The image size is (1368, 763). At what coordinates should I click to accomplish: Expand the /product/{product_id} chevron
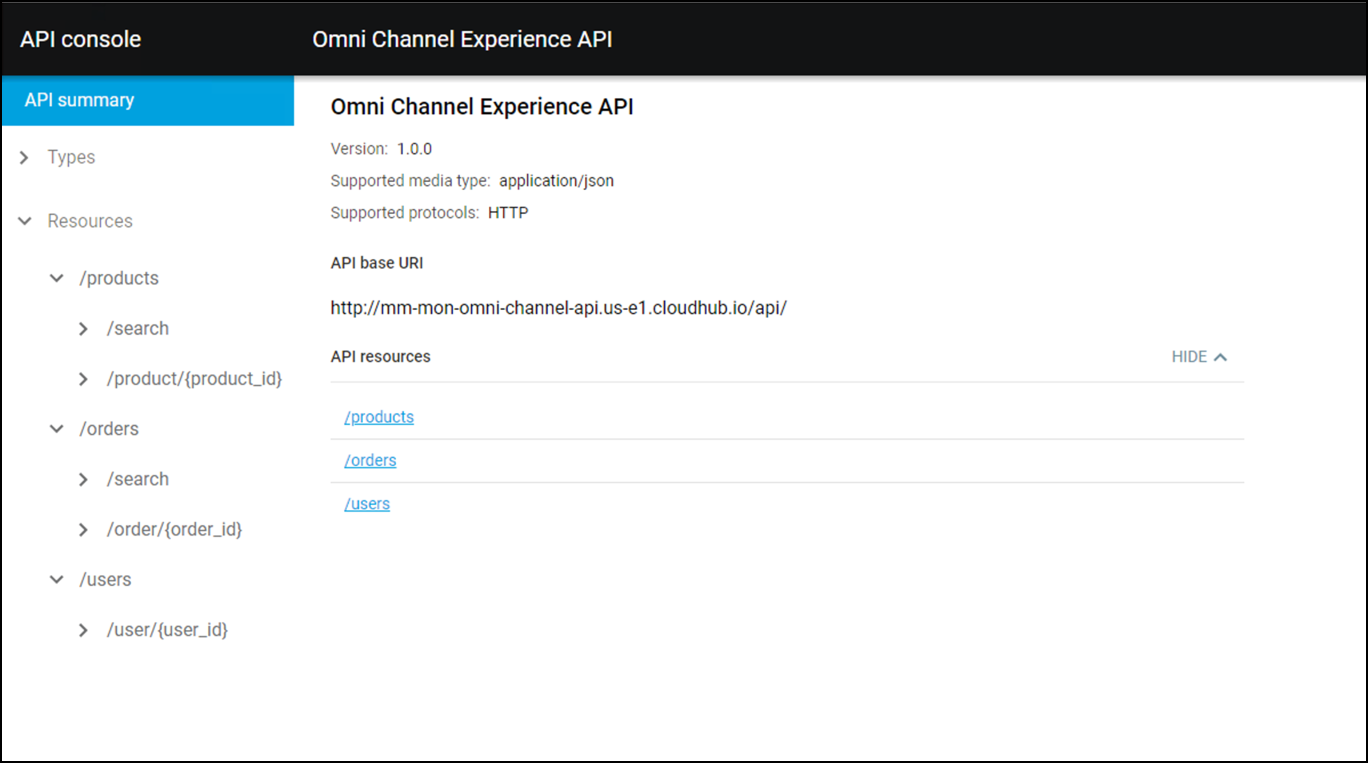coord(84,379)
